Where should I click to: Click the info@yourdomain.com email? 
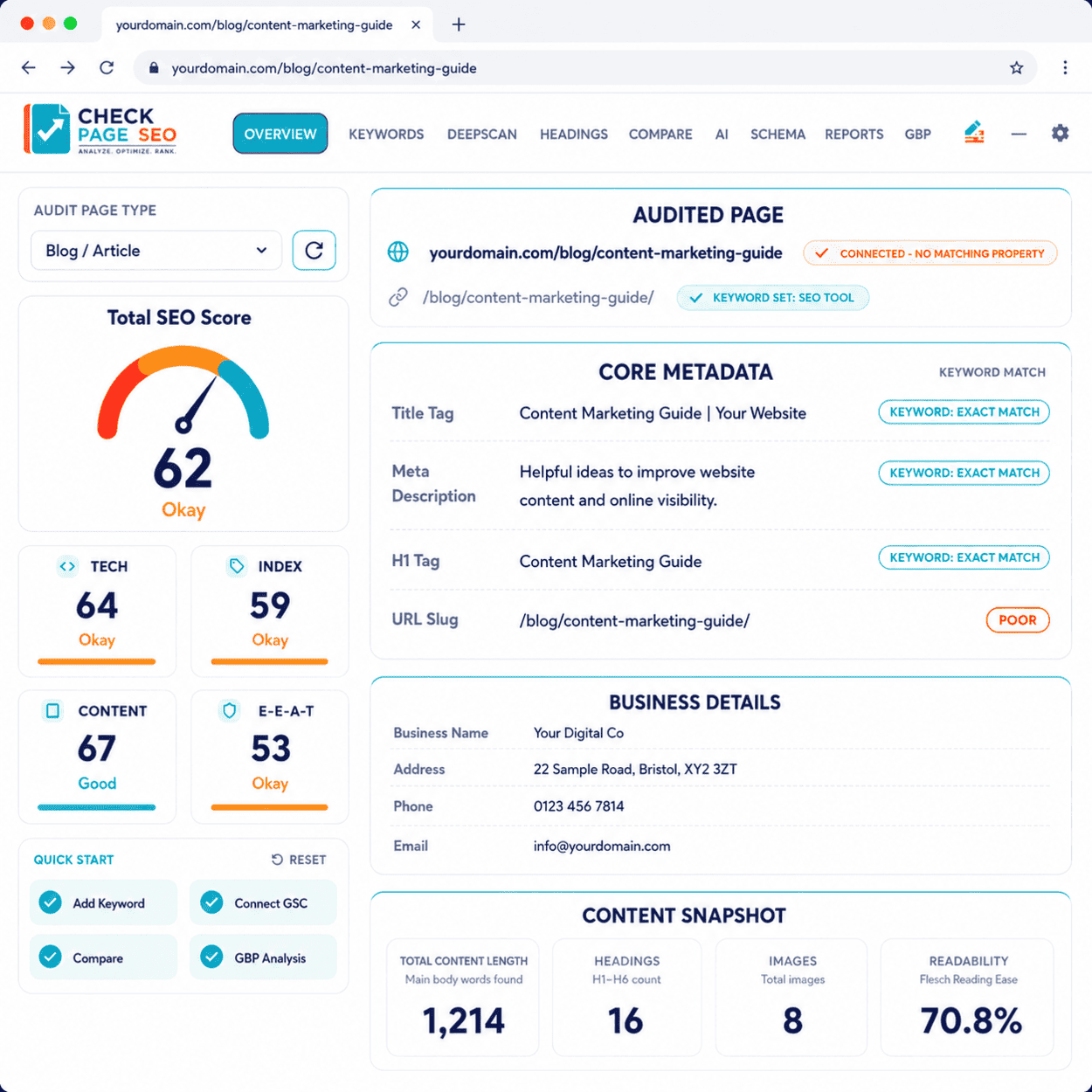[602, 846]
